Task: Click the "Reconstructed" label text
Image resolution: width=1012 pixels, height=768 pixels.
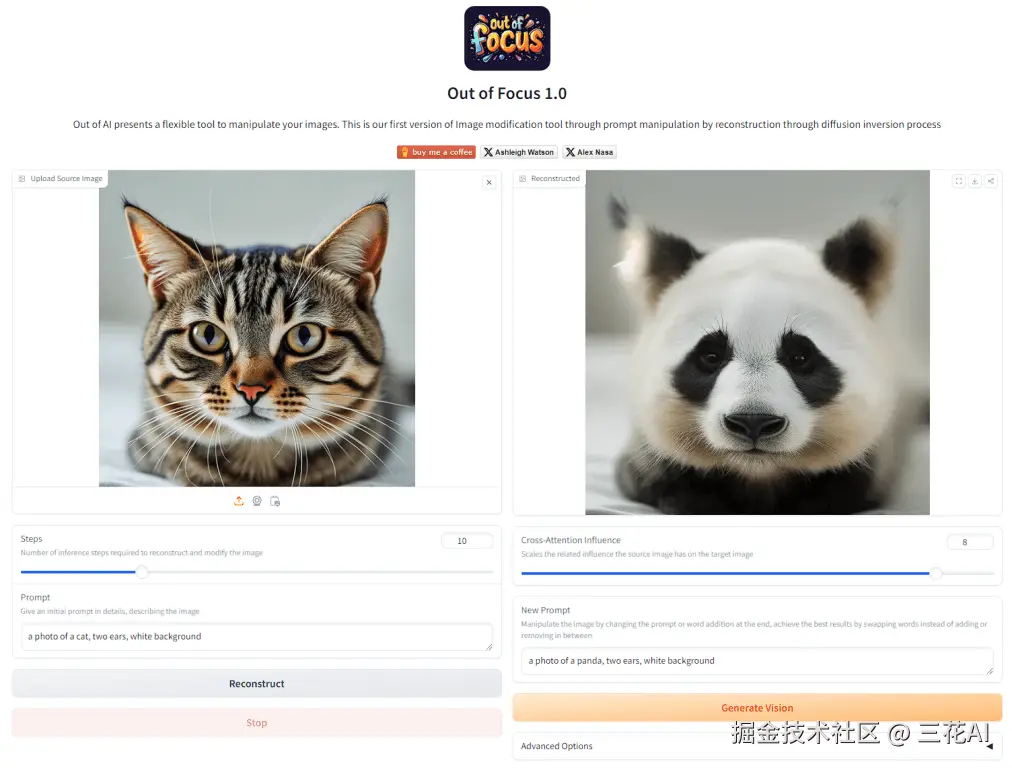Action: tap(555, 179)
